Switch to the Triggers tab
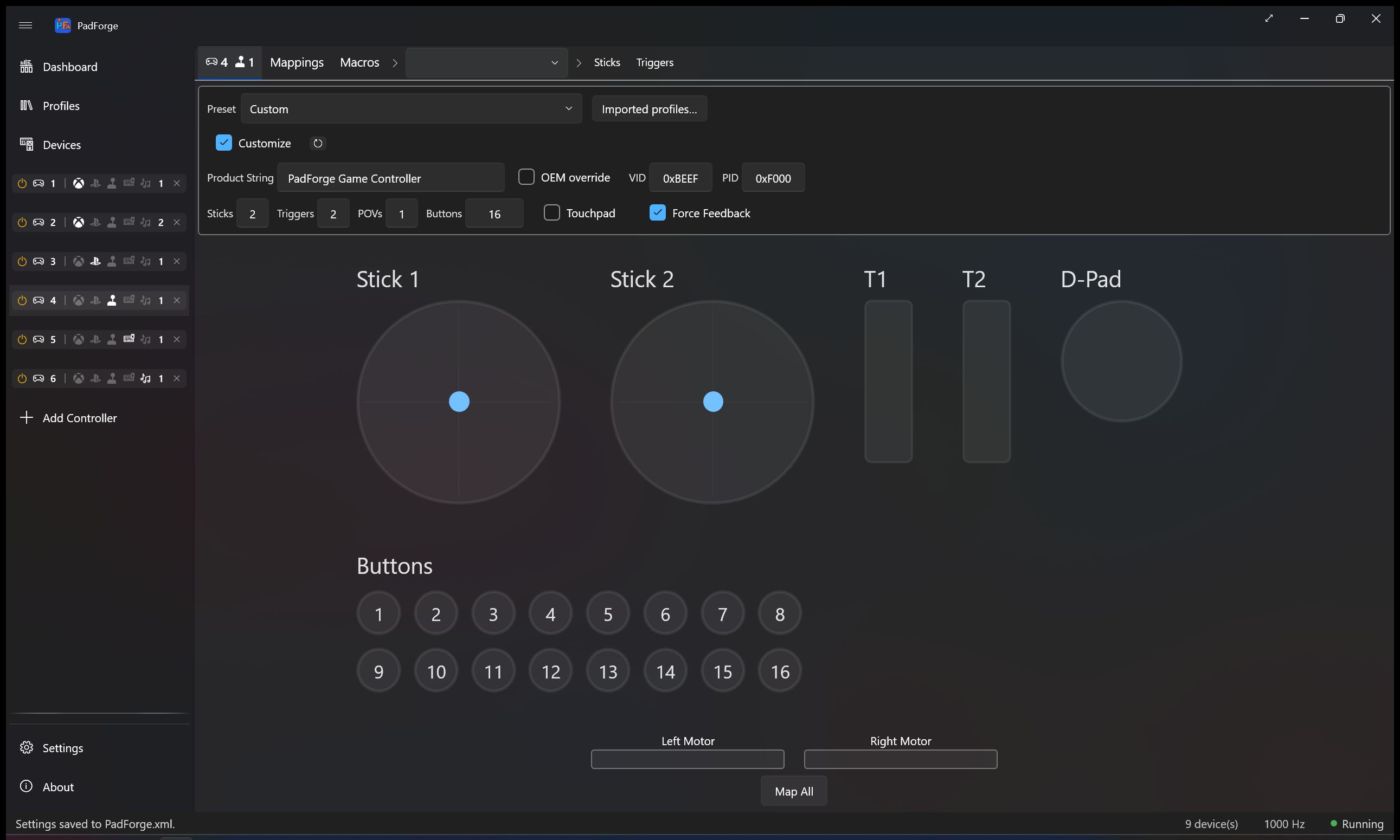The width and height of the screenshot is (1400, 840). (654, 62)
